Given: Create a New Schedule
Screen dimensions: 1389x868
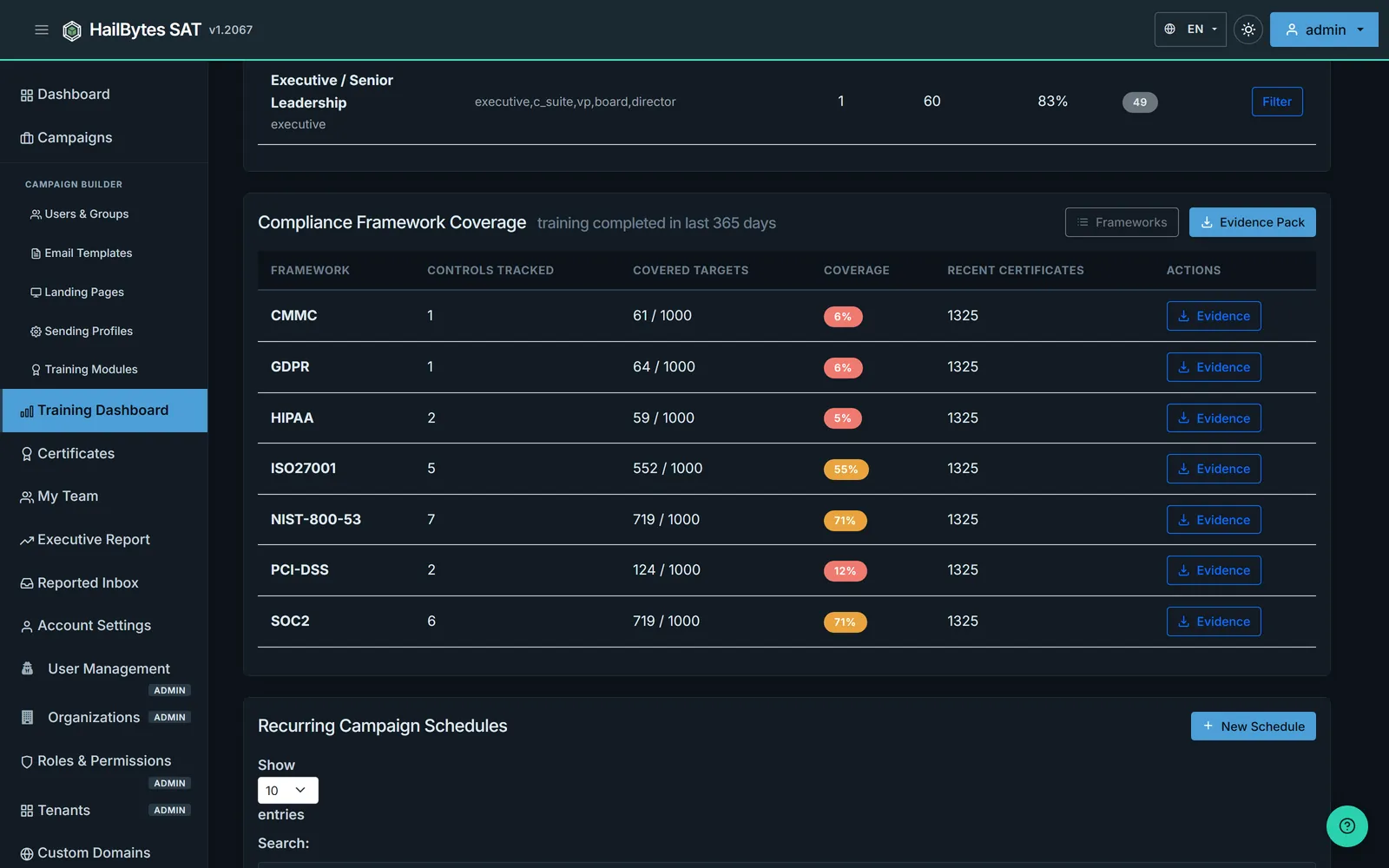Looking at the screenshot, I should 1254,727.
